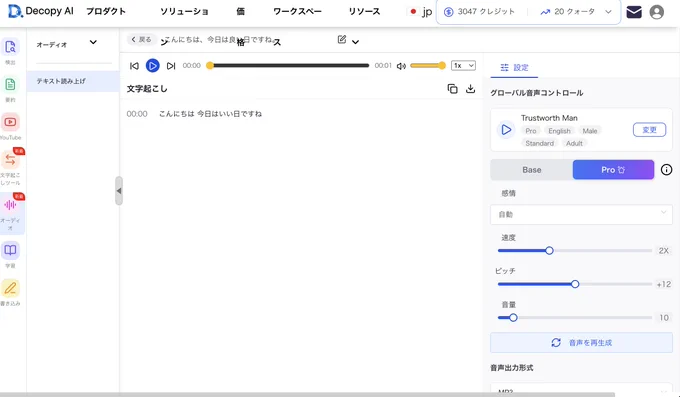Click the 20 quota display
The width and height of the screenshot is (680, 397).
[574, 12]
